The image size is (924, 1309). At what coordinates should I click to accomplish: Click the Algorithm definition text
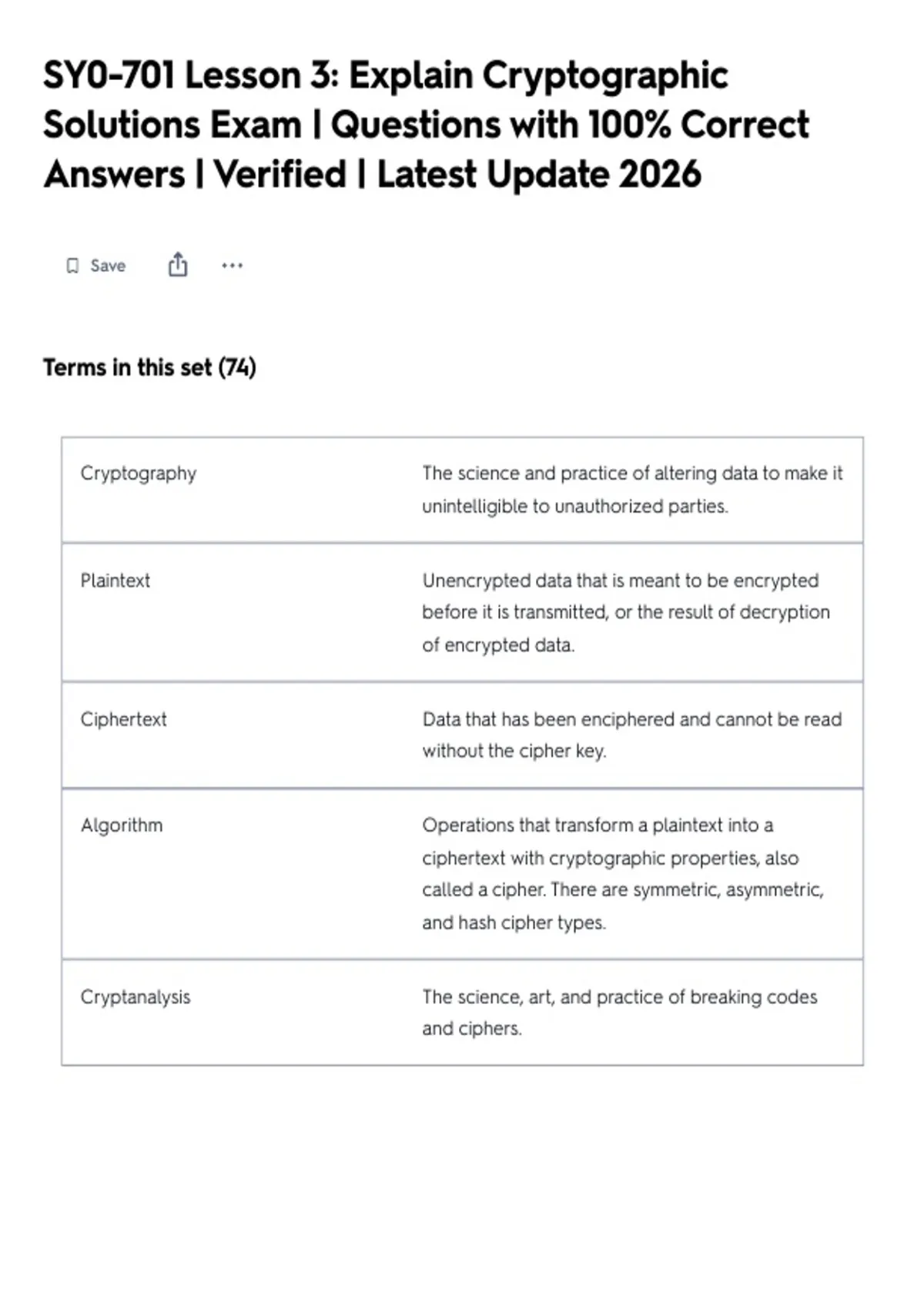[623, 874]
